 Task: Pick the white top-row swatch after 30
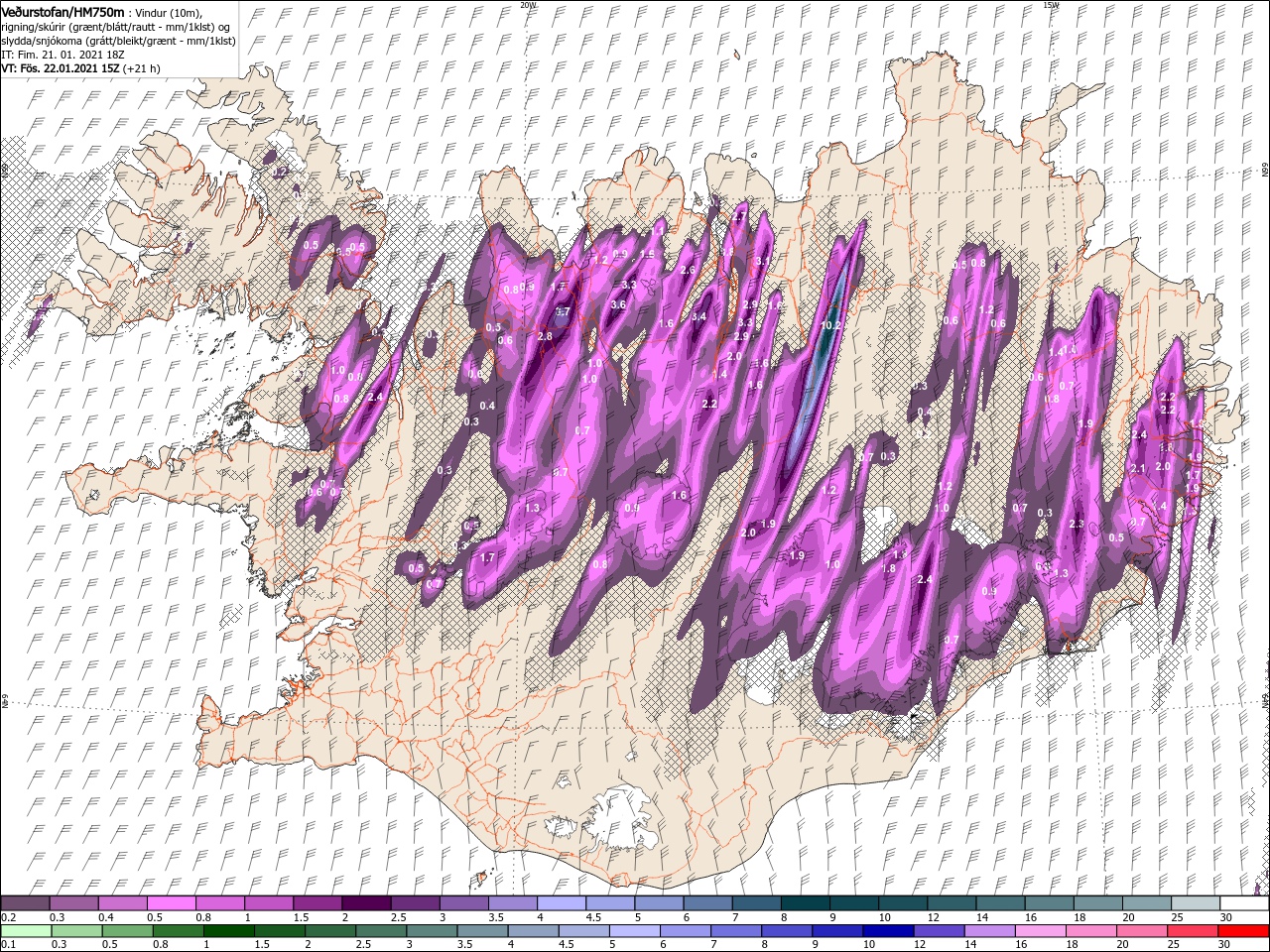click(x=1243, y=902)
